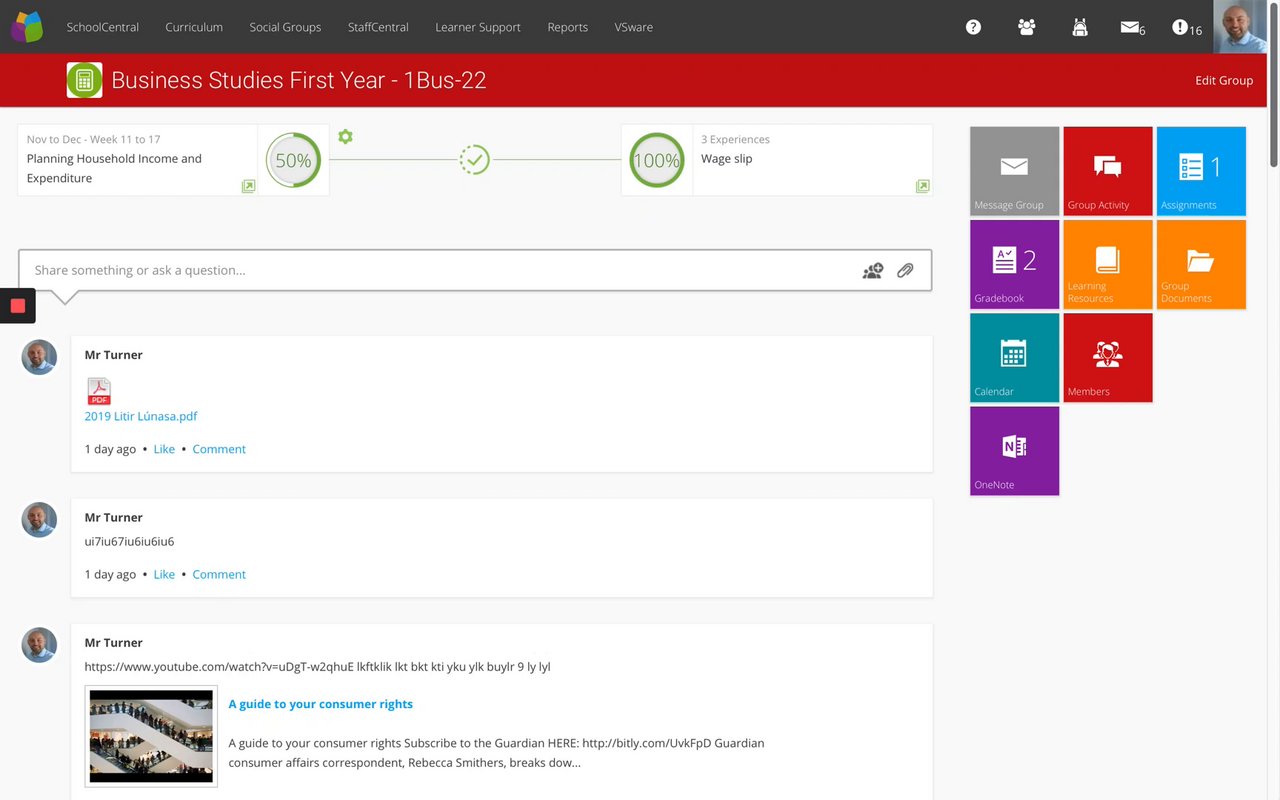Comment on the 2019 Litir Lúnasa.pdf post
This screenshot has height=800, width=1280.
[x=219, y=449]
